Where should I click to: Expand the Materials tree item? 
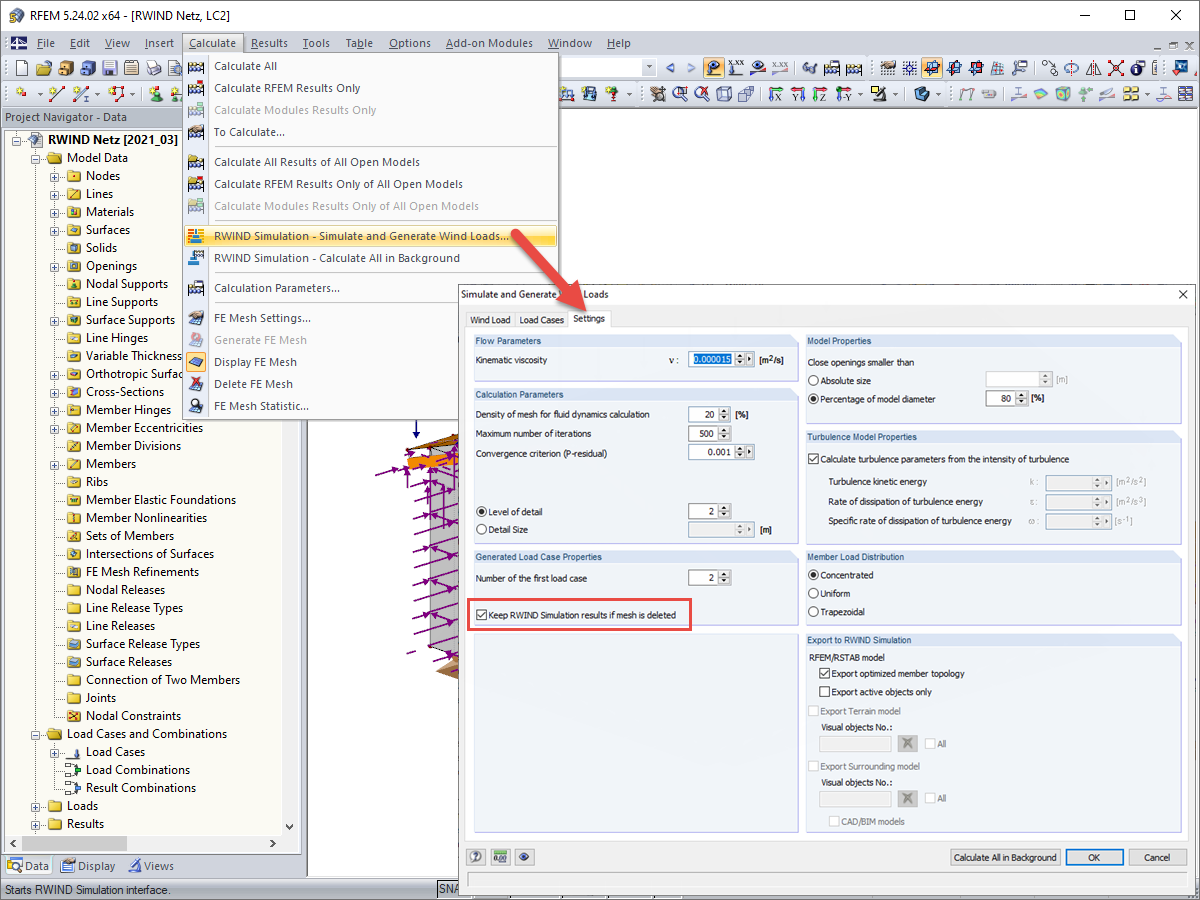pos(55,212)
